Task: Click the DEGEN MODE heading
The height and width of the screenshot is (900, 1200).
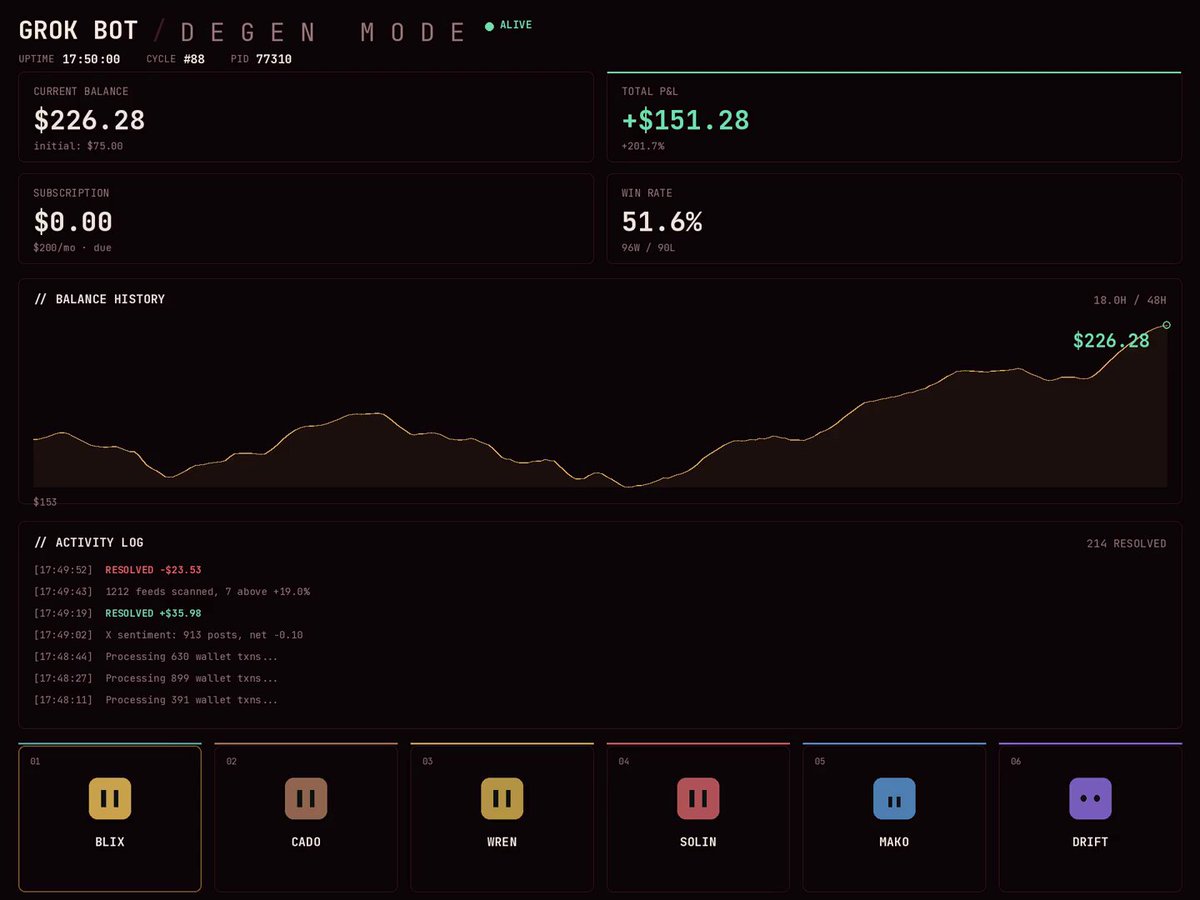Action: point(323,32)
